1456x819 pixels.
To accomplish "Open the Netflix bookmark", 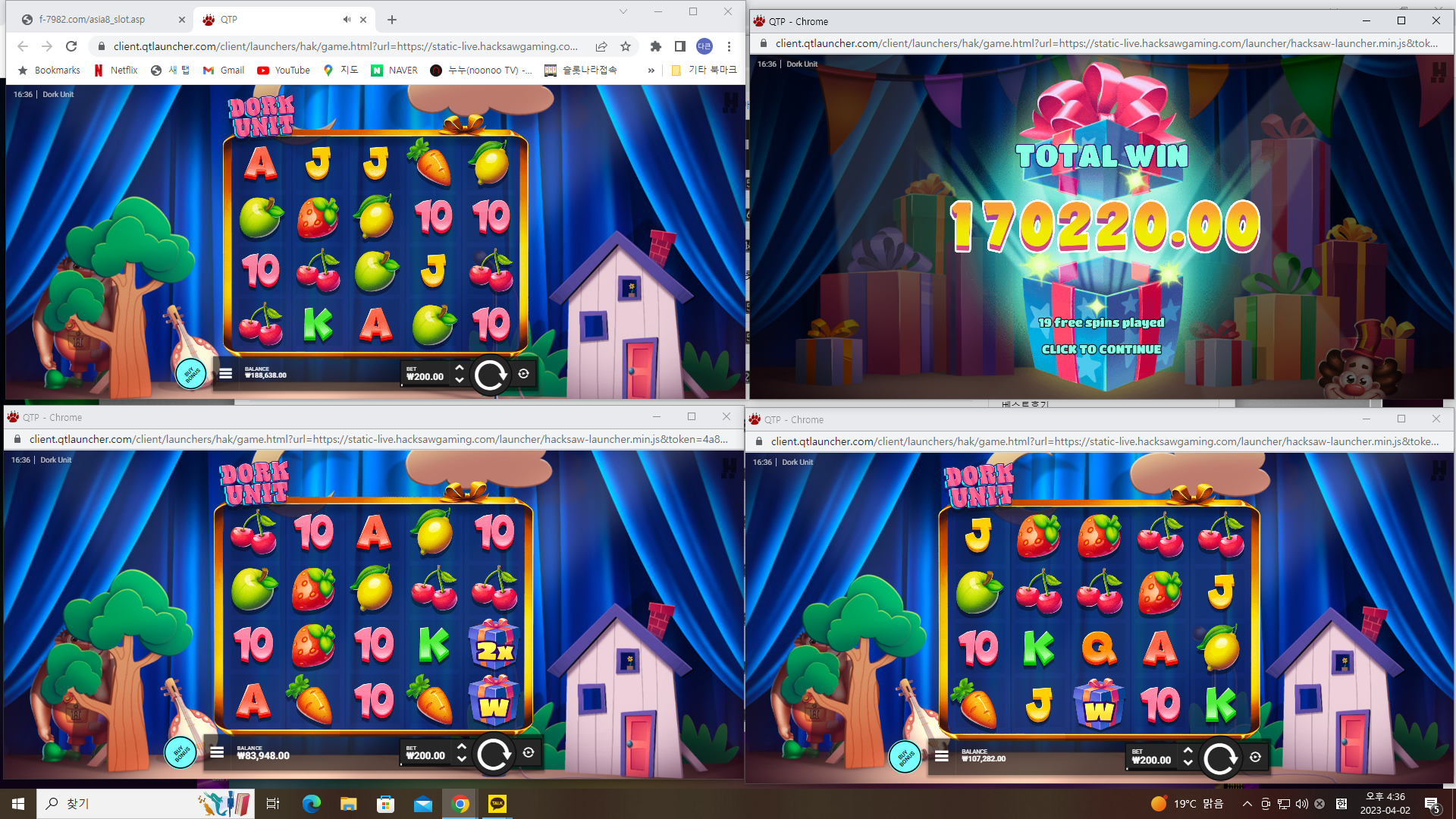I will [116, 71].
